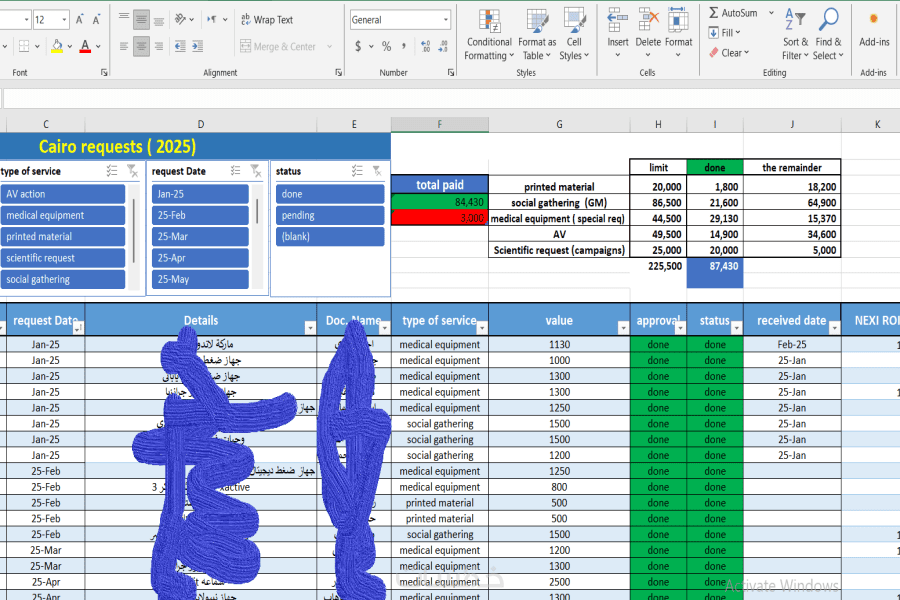Open the font color dropdown arrow
This screenshot has height=600, width=900.
99,47
